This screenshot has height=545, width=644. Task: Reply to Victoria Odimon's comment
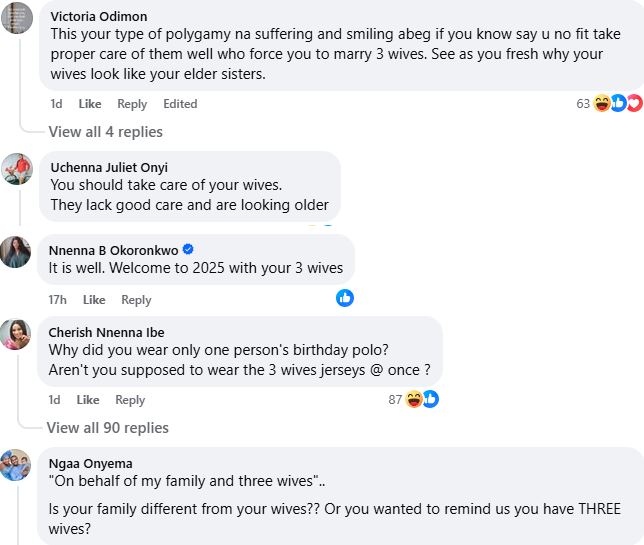[x=132, y=104]
